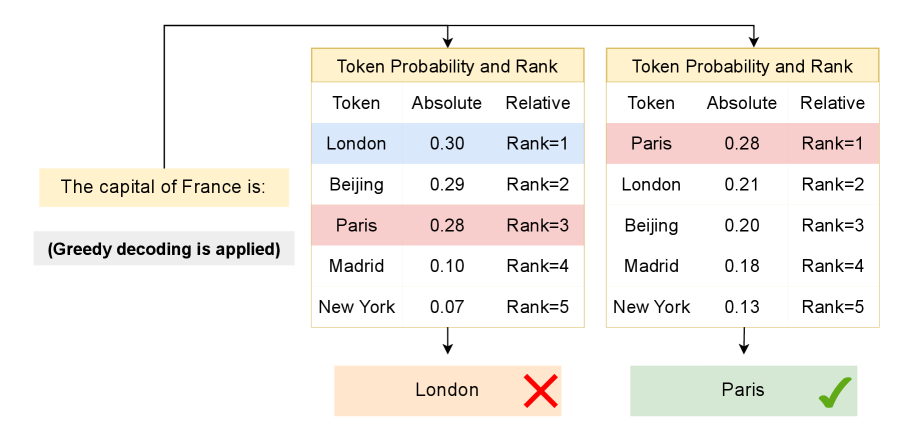Select the red-highlighted Paris row with Rank=1
This screenshot has width=914, height=433.
click(x=743, y=143)
